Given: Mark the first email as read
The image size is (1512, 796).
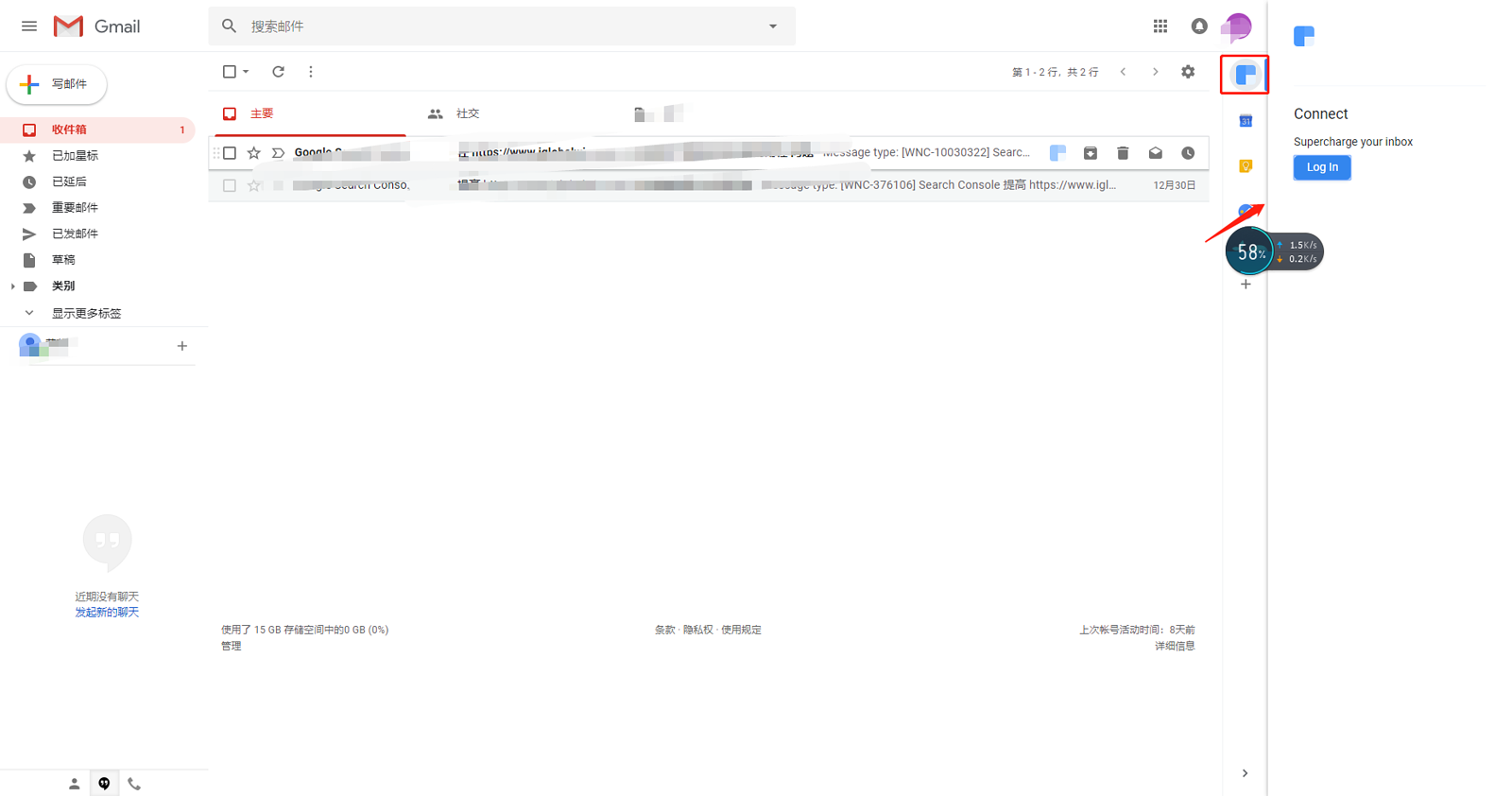Looking at the screenshot, I should [1156, 153].
